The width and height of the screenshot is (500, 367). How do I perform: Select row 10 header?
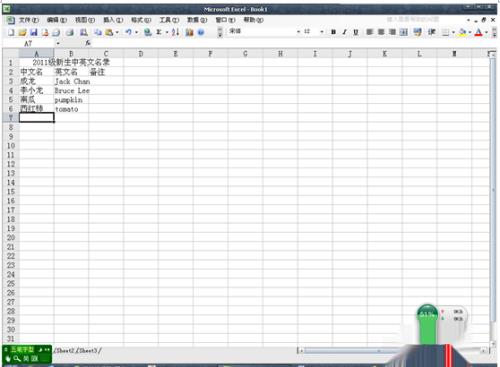click(x=11, y=146)
